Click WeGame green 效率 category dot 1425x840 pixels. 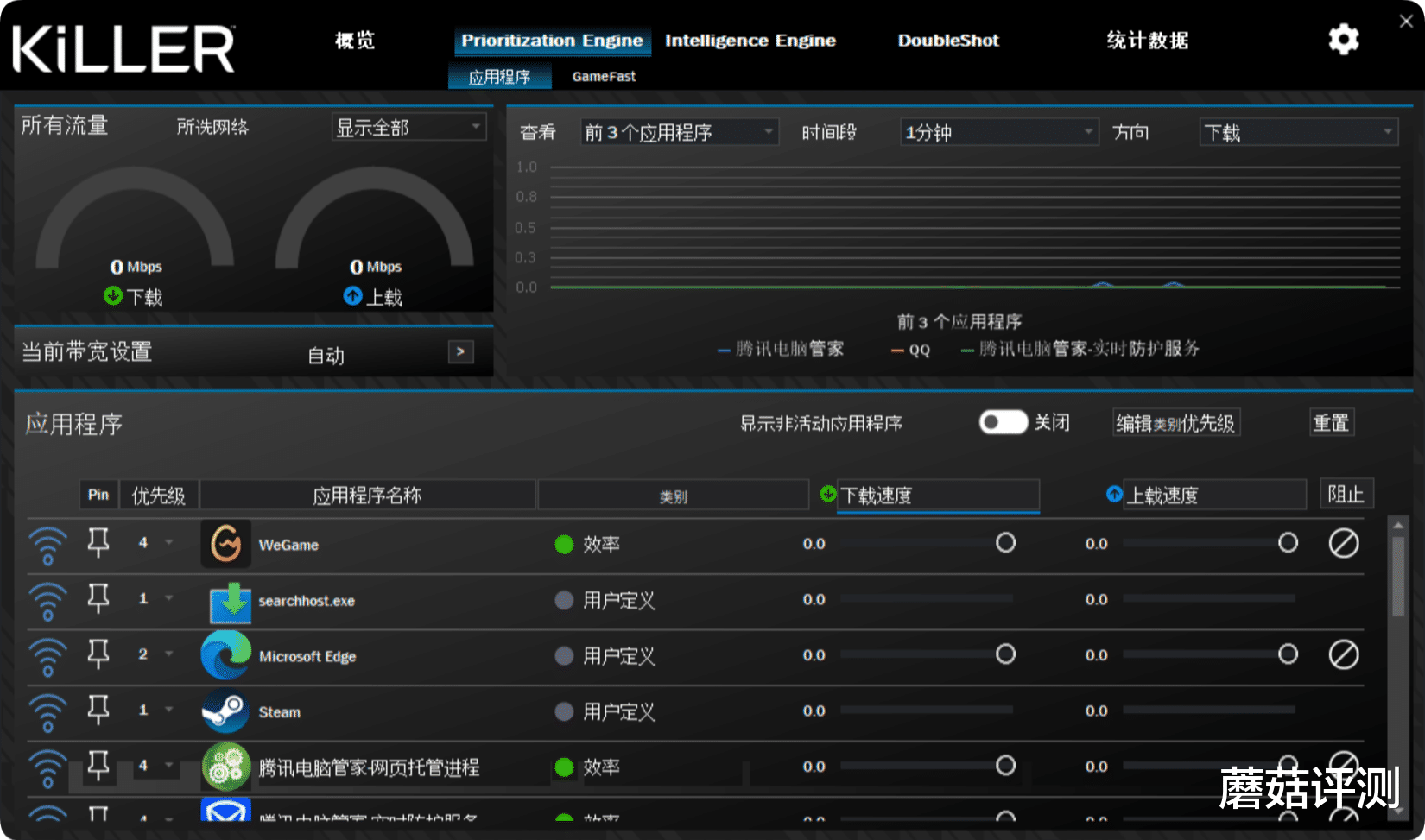pyautogui.click(x=564, y=544)
